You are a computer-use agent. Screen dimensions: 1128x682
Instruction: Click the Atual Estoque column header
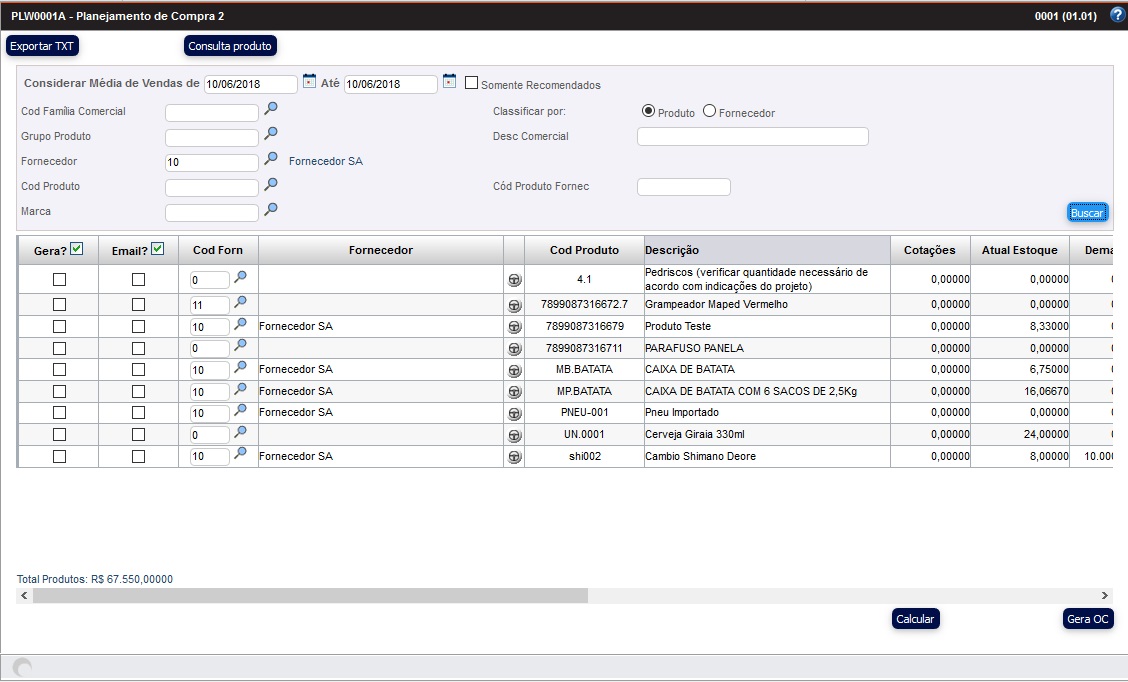click(1019, 250)
